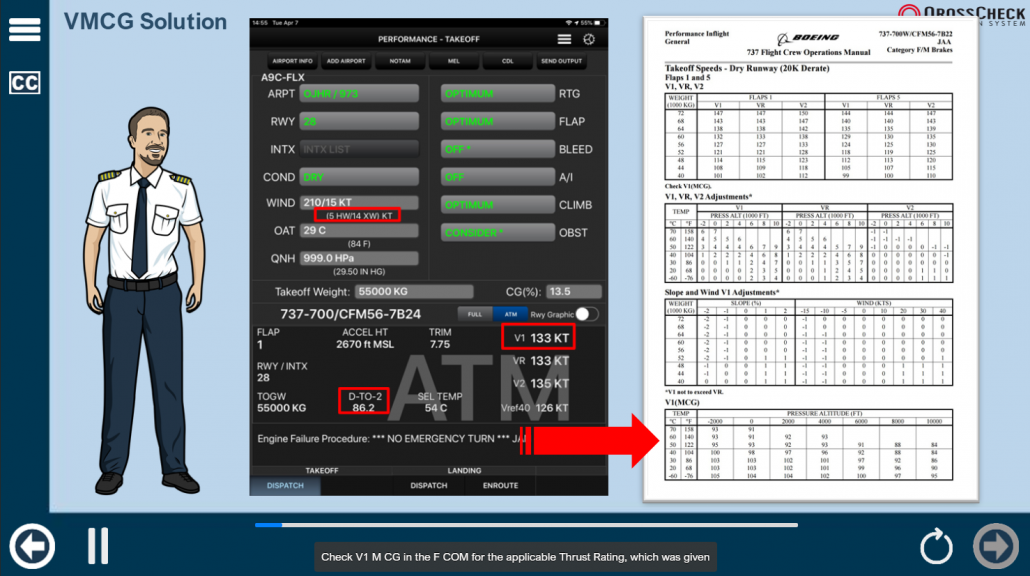Click the Engine Failure Procedure text line
The image size is (1030, 576).
coord(392,439)
